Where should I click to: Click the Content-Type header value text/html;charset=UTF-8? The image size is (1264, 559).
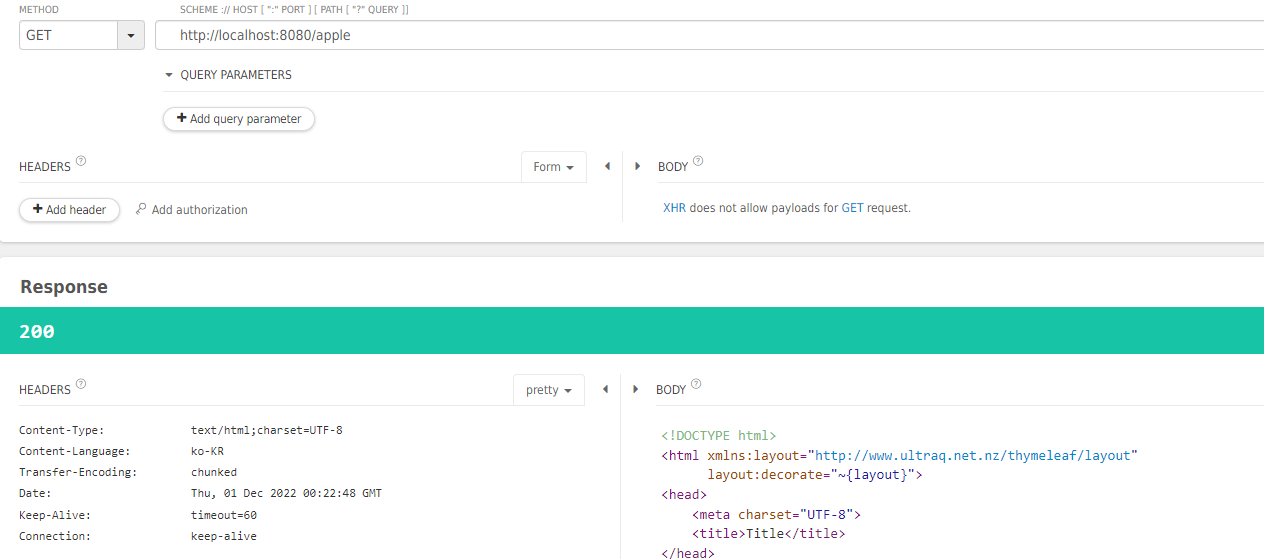coord(267,430)
